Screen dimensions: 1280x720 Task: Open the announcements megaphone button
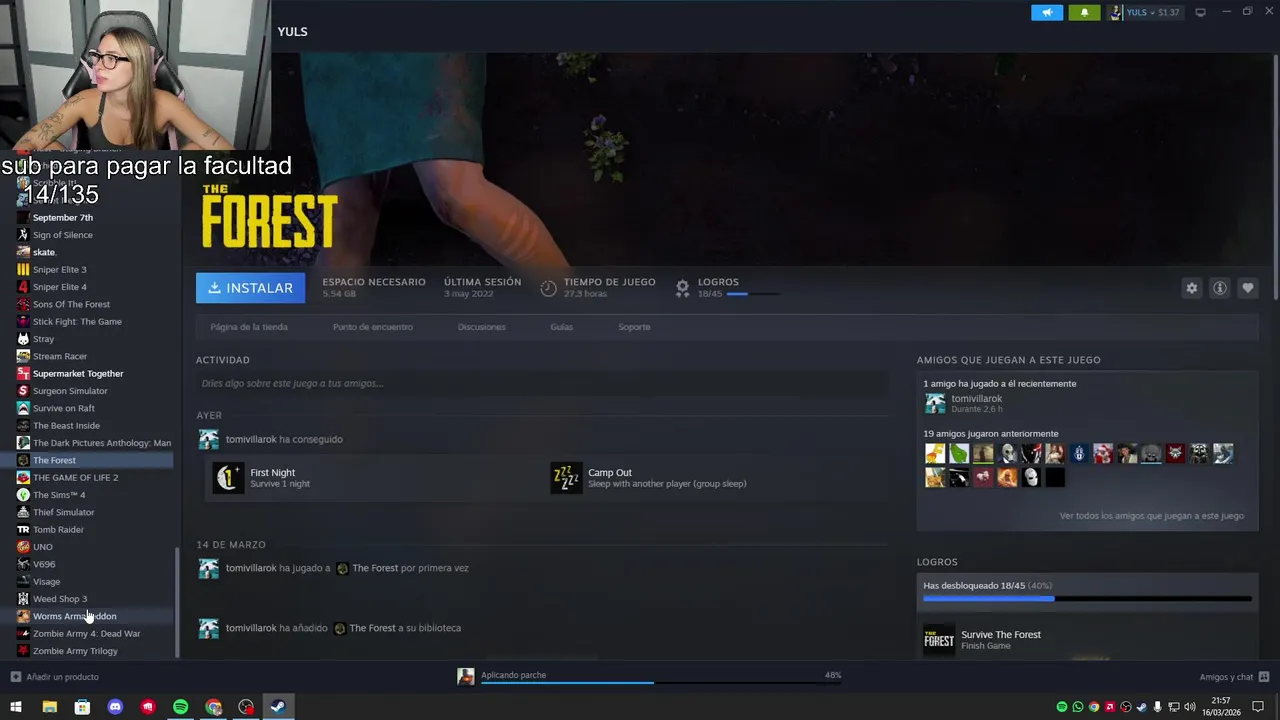pos(1047,12)
